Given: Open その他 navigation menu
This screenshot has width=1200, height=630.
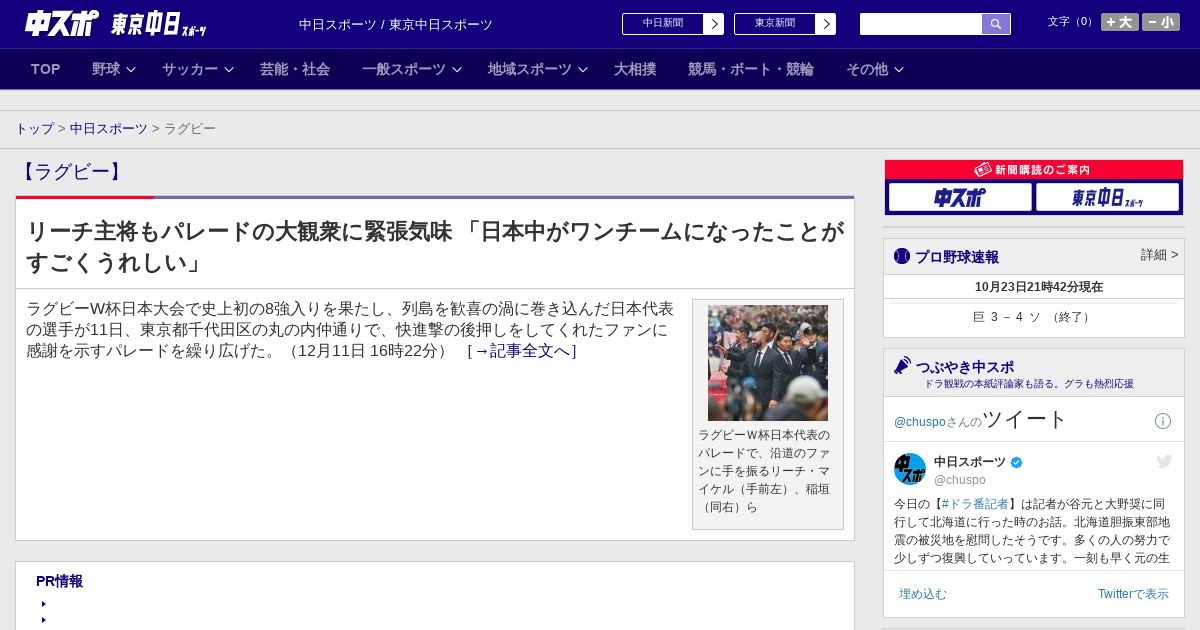Looking at the screenshot, I should pos(867,69).
